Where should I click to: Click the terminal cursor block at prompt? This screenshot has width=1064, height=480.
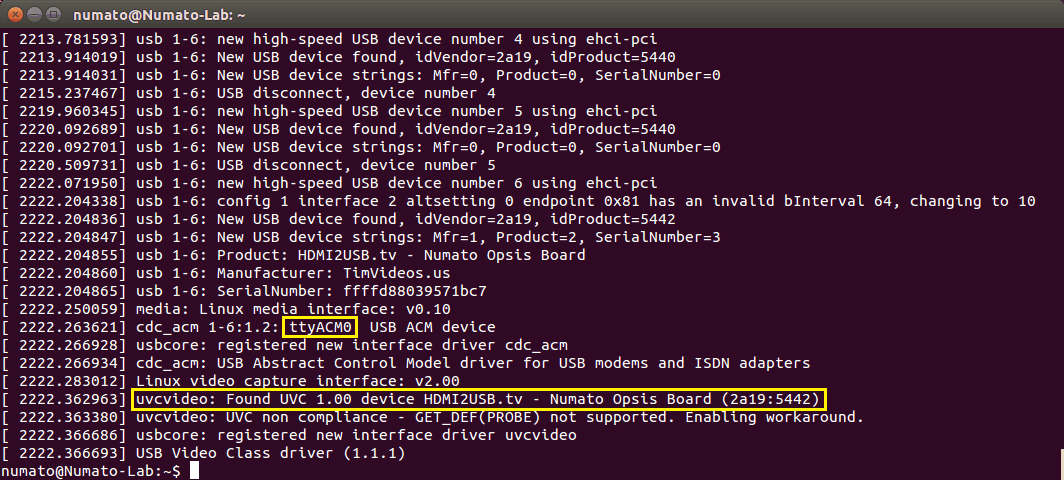point(193,471)
